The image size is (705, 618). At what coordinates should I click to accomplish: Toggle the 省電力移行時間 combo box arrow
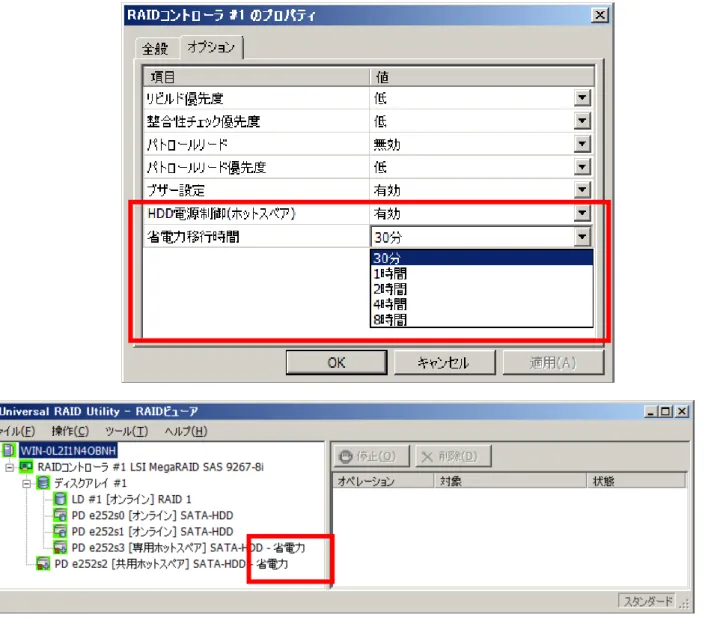(582, 236)
